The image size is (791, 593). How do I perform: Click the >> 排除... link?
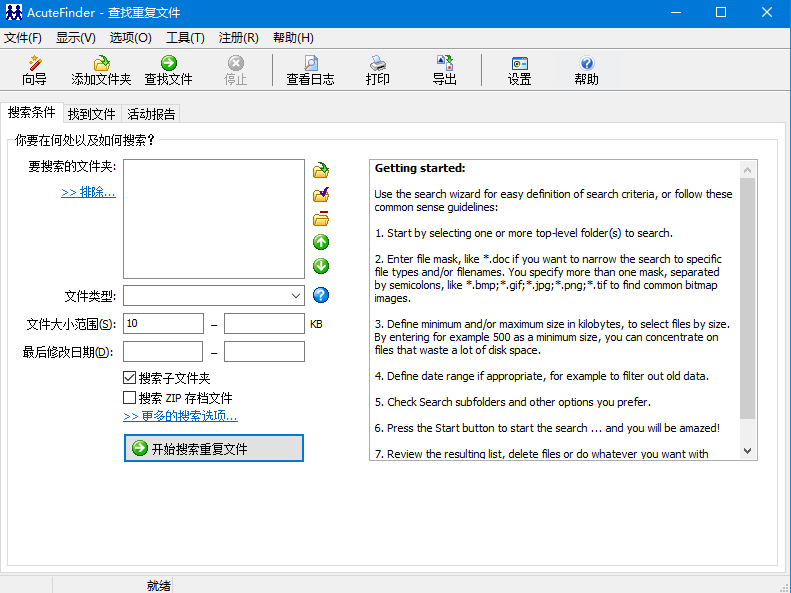(88, 192)
